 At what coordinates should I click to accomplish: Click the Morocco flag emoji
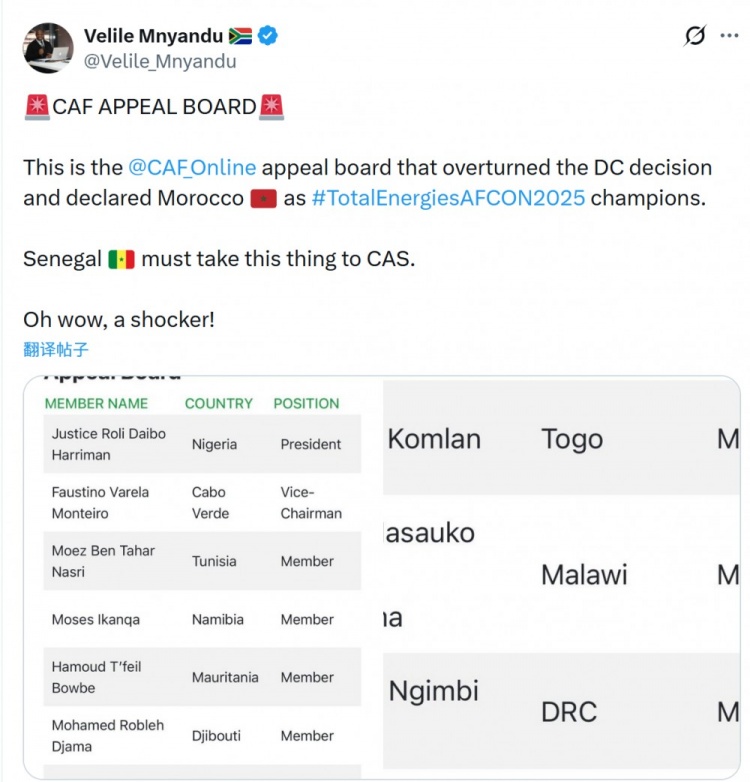pyautogui.click(x=263, y=197)
